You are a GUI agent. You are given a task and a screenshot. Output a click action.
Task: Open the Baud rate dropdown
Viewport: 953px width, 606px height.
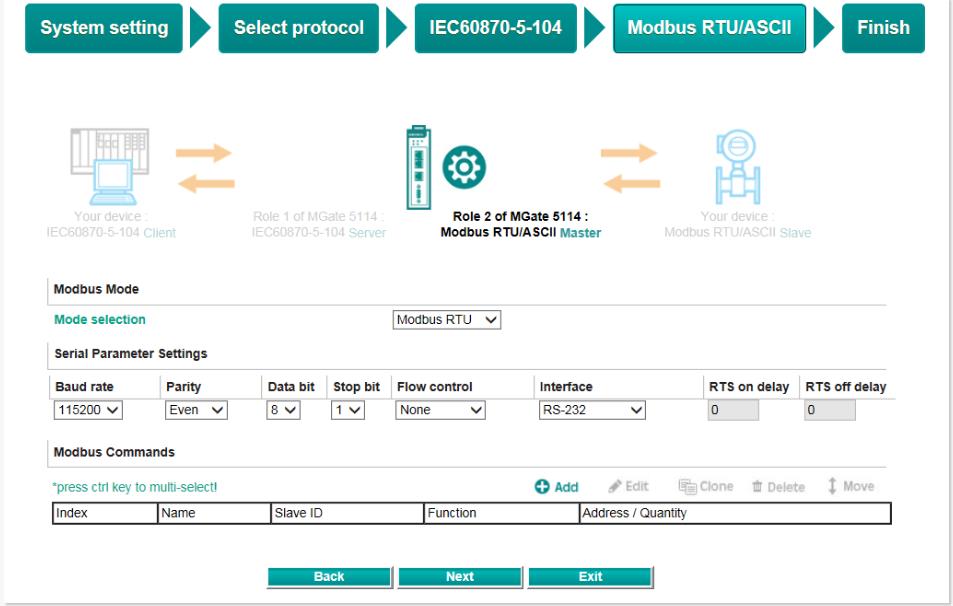88,410
